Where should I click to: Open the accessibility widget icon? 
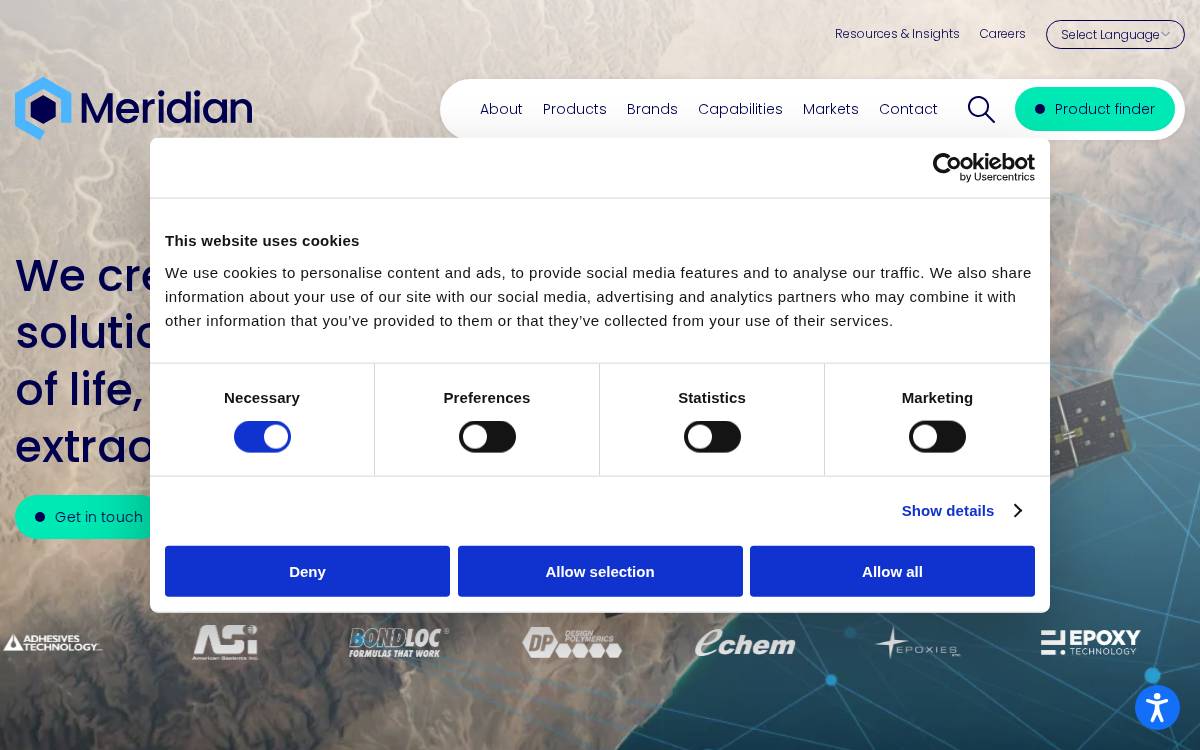click(1157, 707)
